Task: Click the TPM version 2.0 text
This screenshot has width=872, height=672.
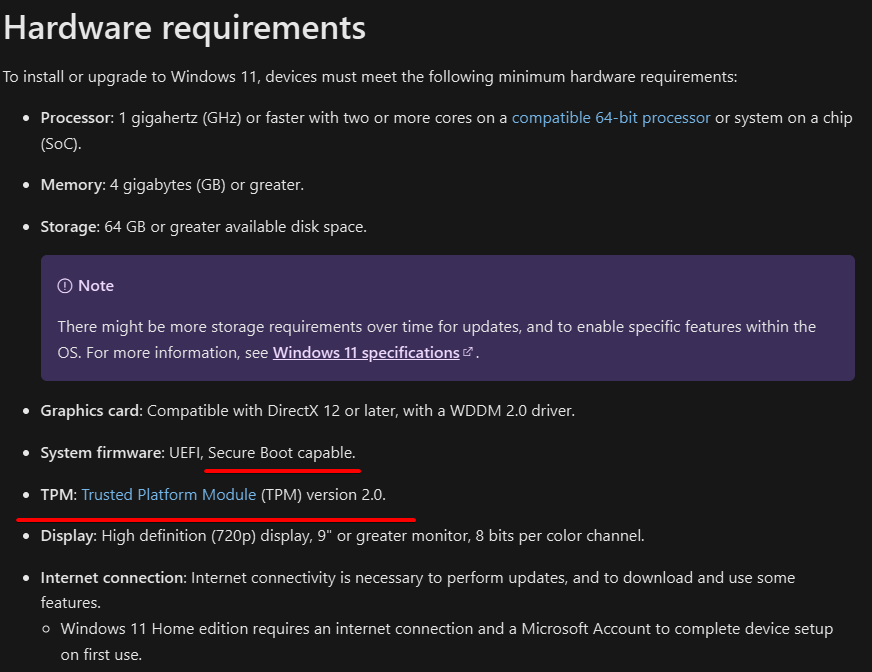Action: click(323, 495)
